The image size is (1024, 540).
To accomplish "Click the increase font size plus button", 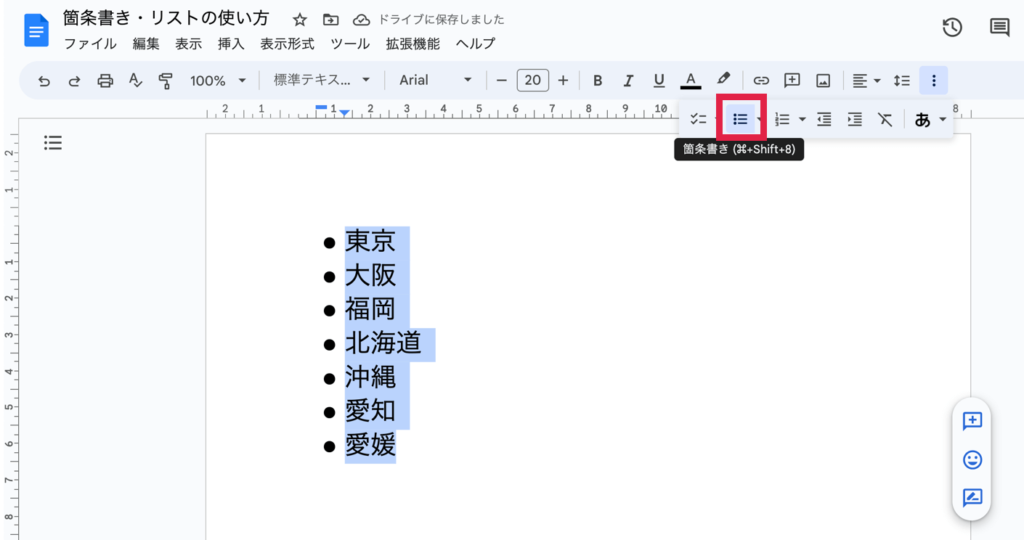I will click(563, 81).
